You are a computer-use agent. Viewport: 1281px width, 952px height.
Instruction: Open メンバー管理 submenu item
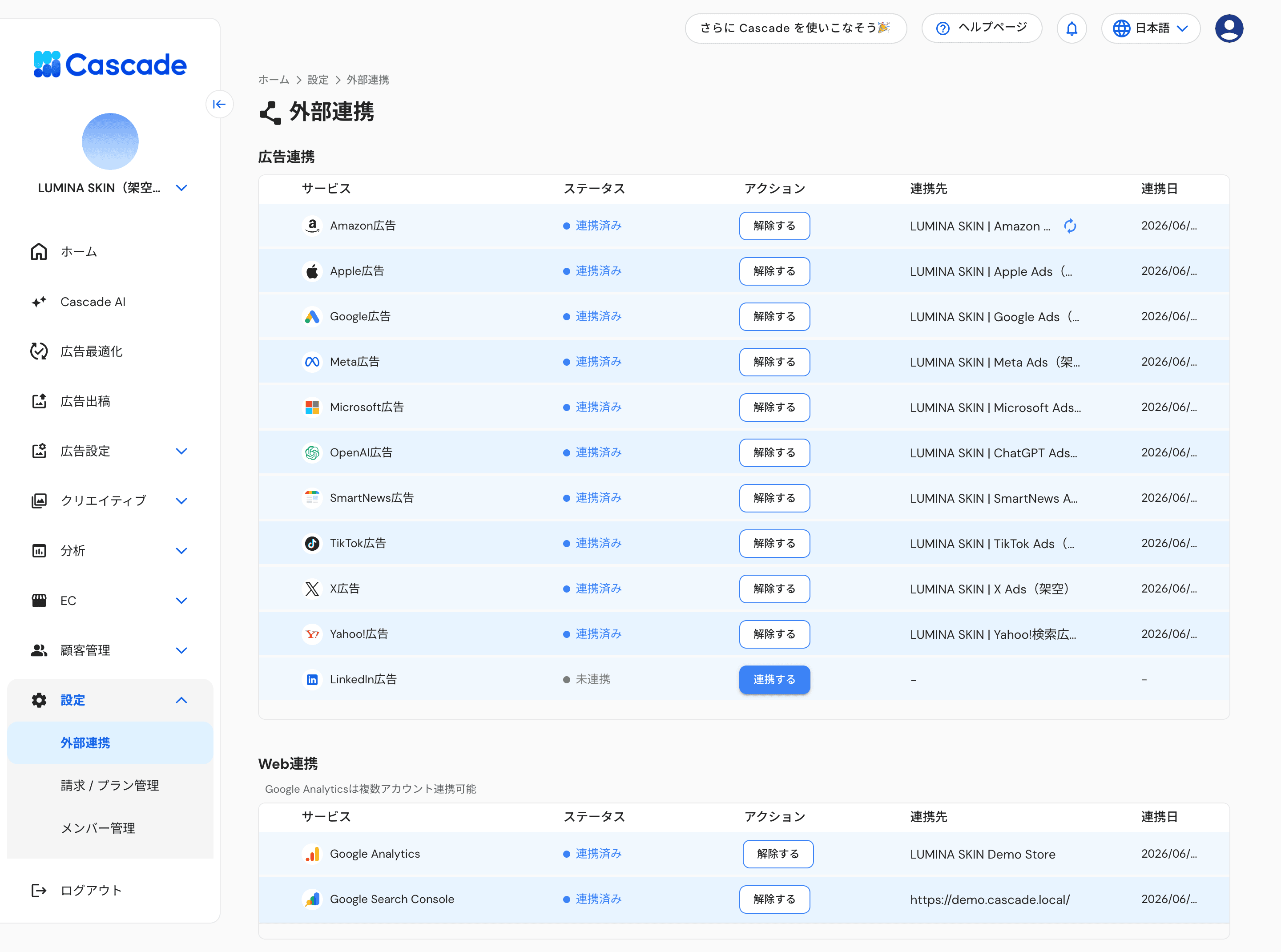click(110, 828)
